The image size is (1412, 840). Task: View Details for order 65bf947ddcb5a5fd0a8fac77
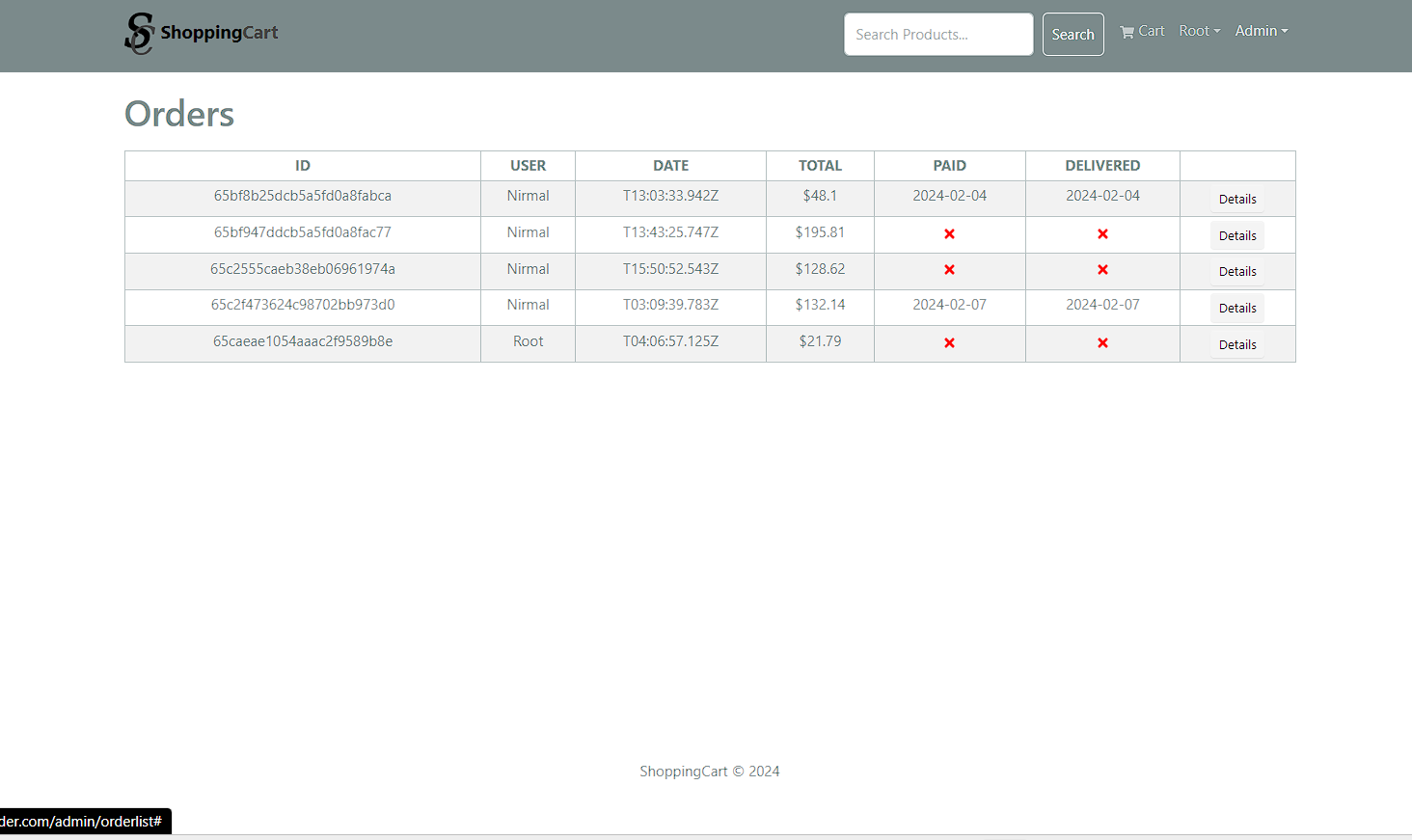coord(1236,236)
